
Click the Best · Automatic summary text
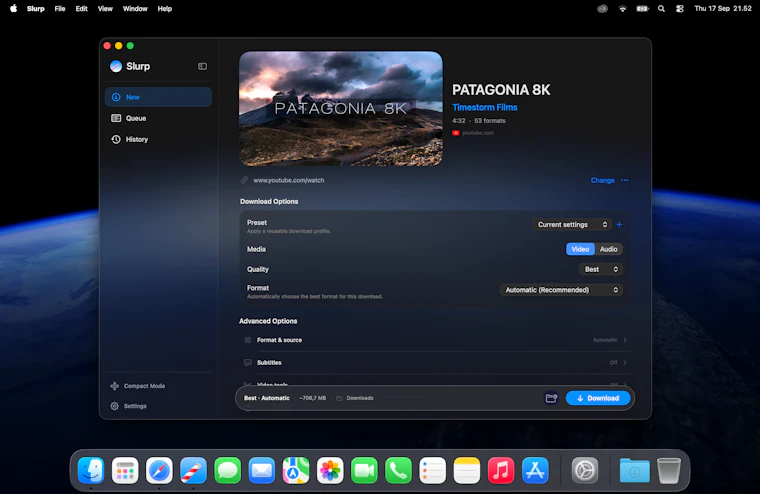[x=267, y=398]
